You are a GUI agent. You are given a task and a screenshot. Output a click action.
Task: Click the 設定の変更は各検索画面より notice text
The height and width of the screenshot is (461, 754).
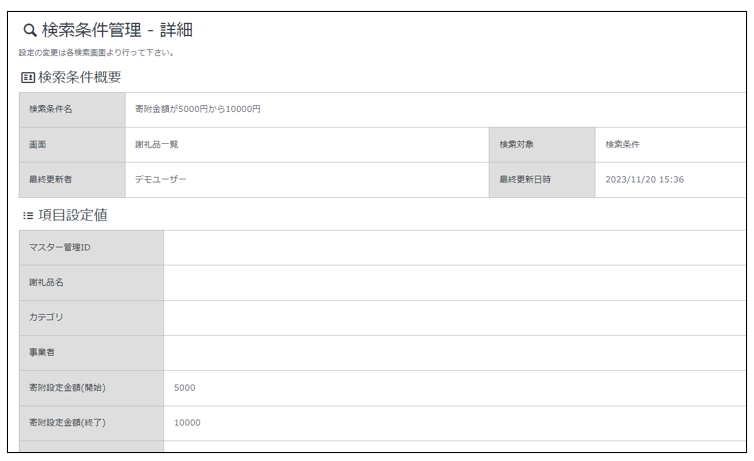(96, 53)
